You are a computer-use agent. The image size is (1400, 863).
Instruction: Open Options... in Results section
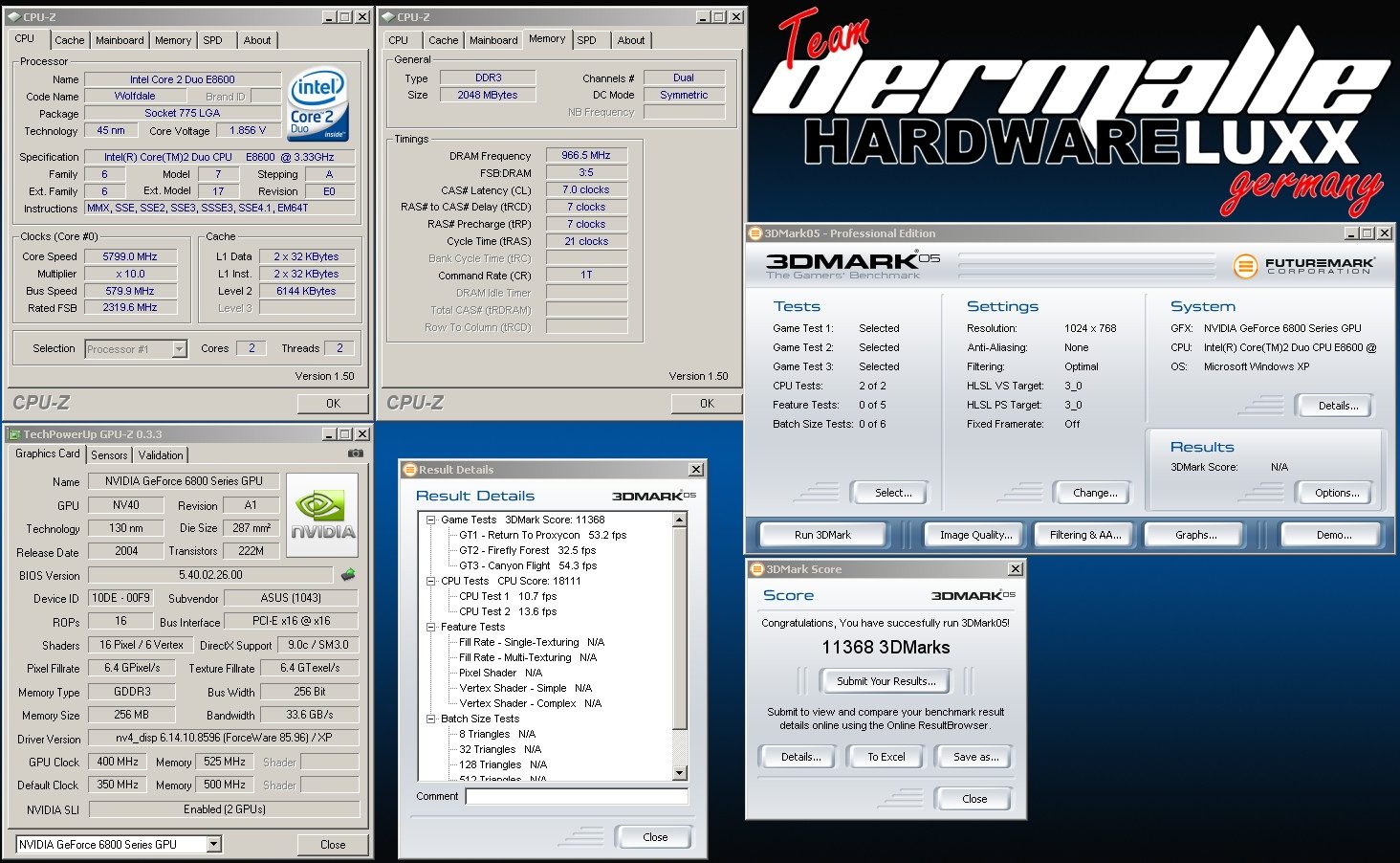[x=1336, y=493]
